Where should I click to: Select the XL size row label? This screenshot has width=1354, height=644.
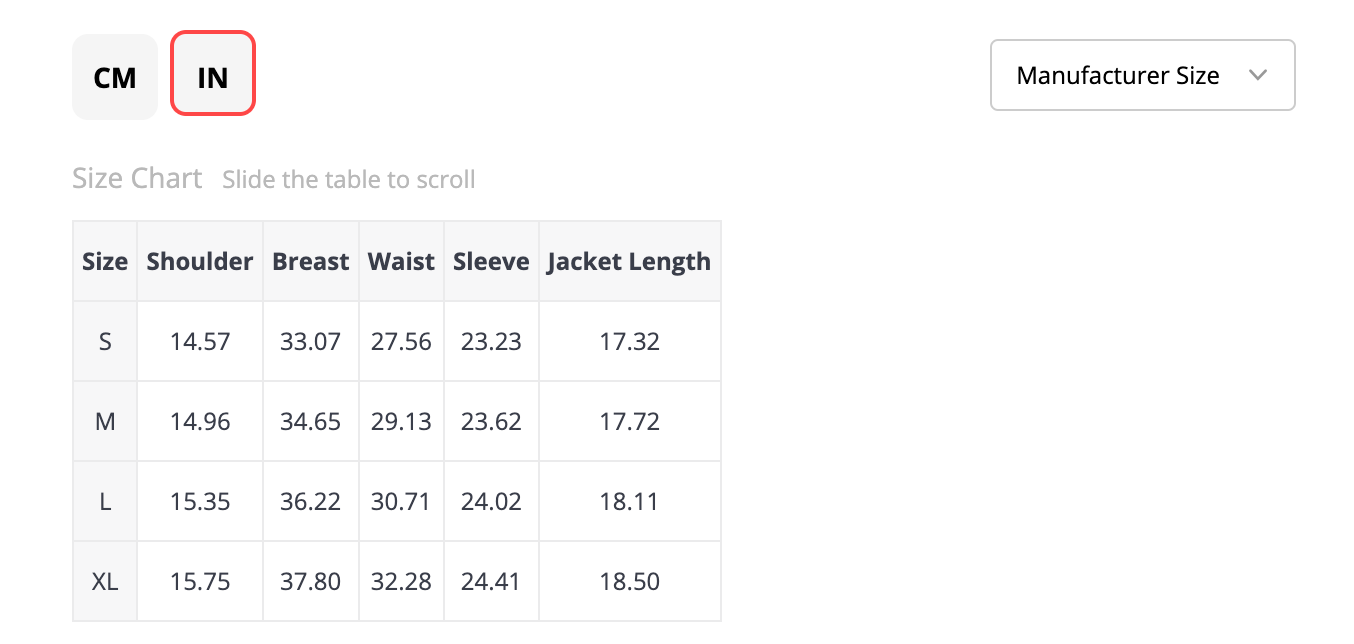(x=105, y=581)
